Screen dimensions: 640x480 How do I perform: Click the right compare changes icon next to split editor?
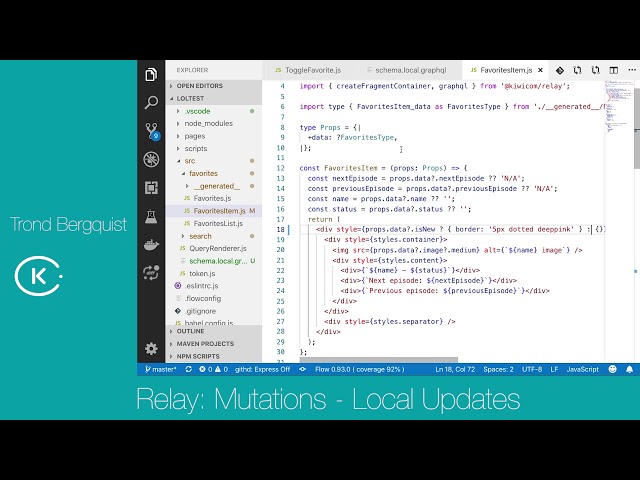pos(596,70)
